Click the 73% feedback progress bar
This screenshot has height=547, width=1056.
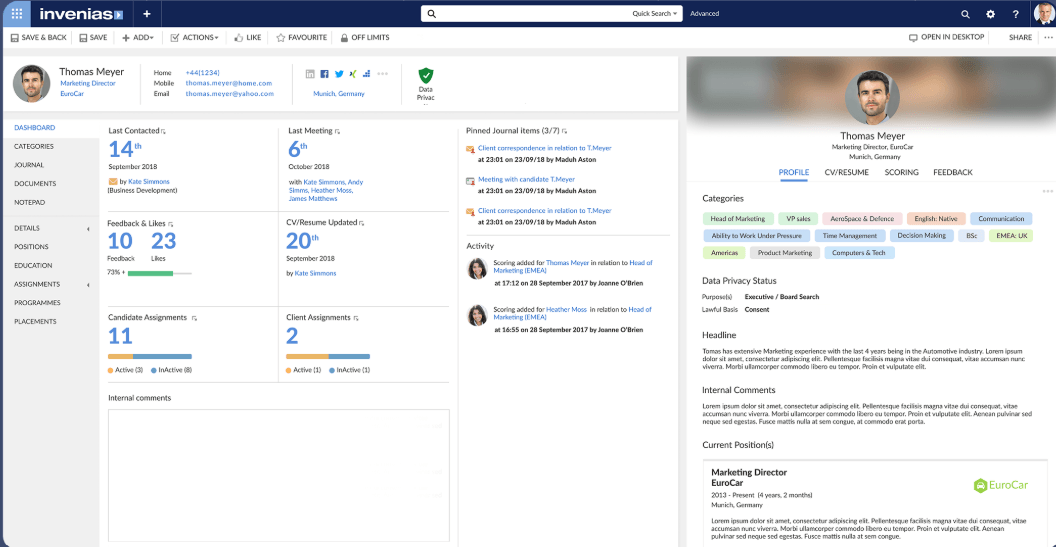160,273
